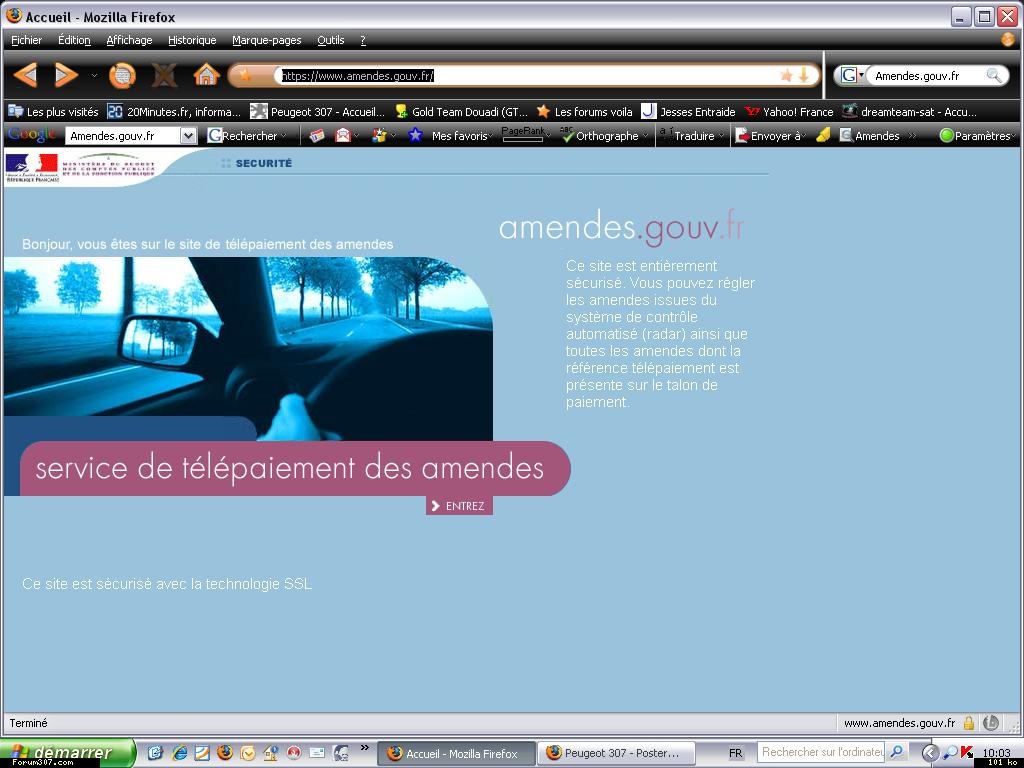Toggle bookmark star in address bar
Screen dimensions: 1024x768
[786, 76]
